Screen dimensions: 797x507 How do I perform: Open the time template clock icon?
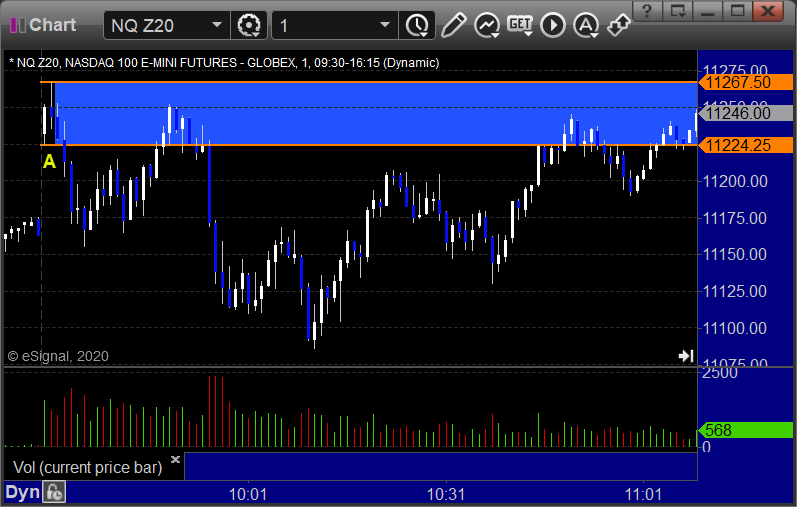(417, 25)
